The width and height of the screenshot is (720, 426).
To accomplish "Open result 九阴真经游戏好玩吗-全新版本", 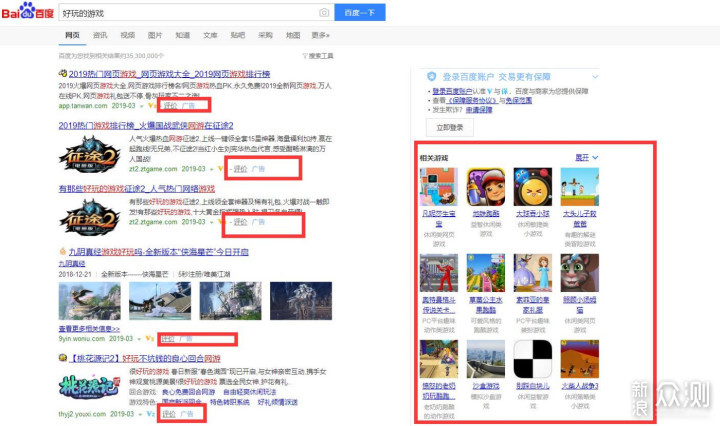I will point(158,252).
